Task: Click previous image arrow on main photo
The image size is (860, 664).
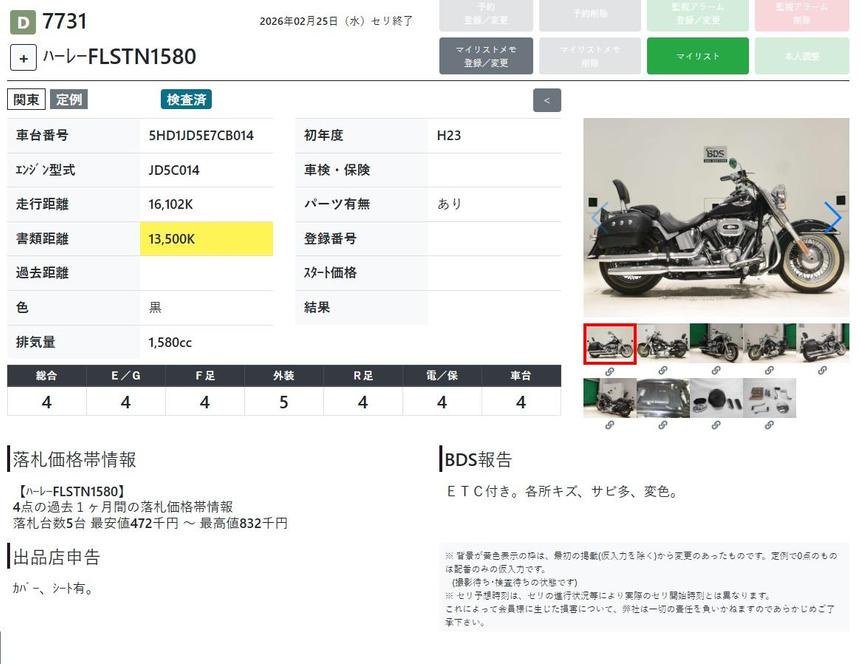Action: click(x=599, y=217)
